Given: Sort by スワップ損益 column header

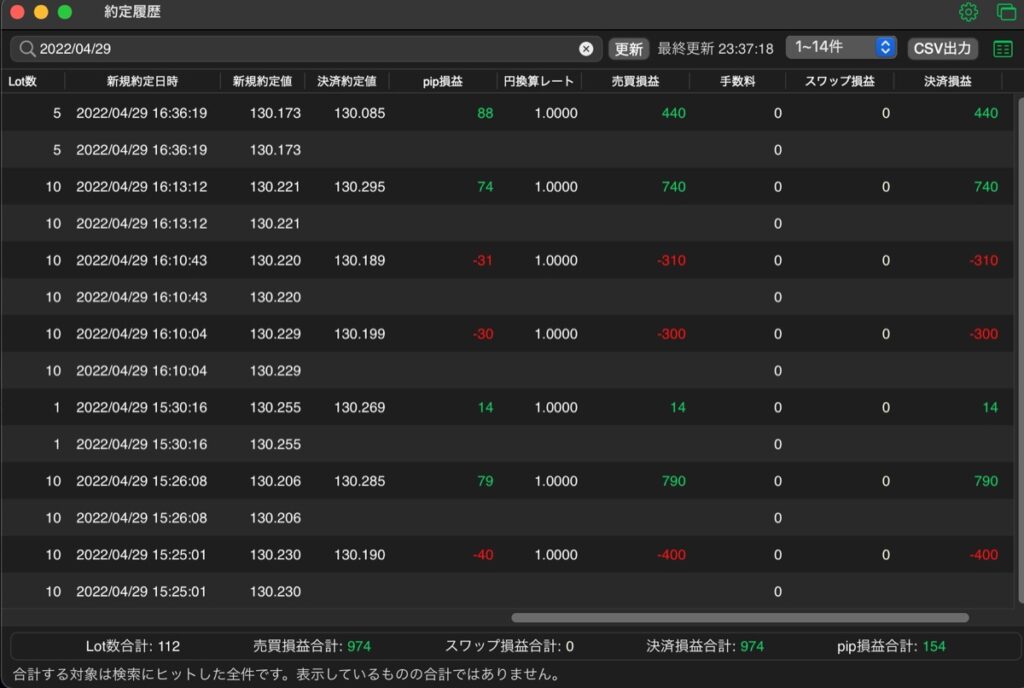Looking at the screenshot, I should point(839,82).
